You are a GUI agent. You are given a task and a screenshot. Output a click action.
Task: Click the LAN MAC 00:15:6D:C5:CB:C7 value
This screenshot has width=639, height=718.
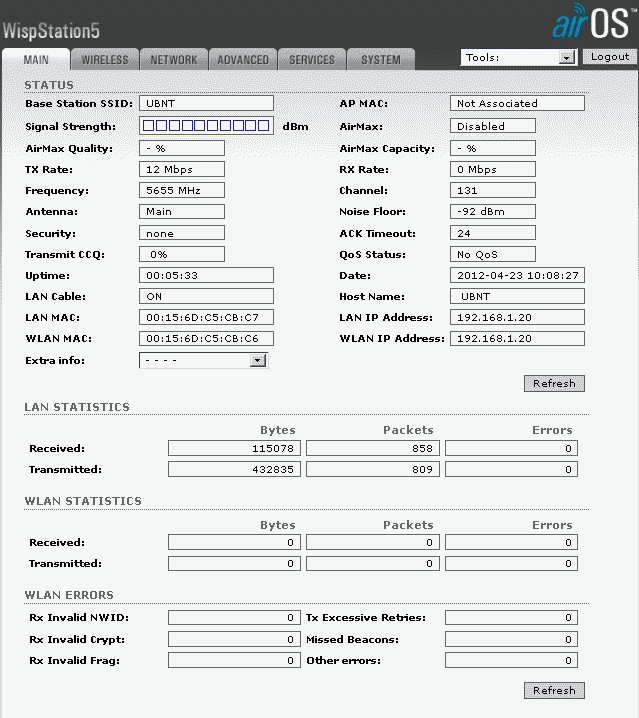coord(206,317)
